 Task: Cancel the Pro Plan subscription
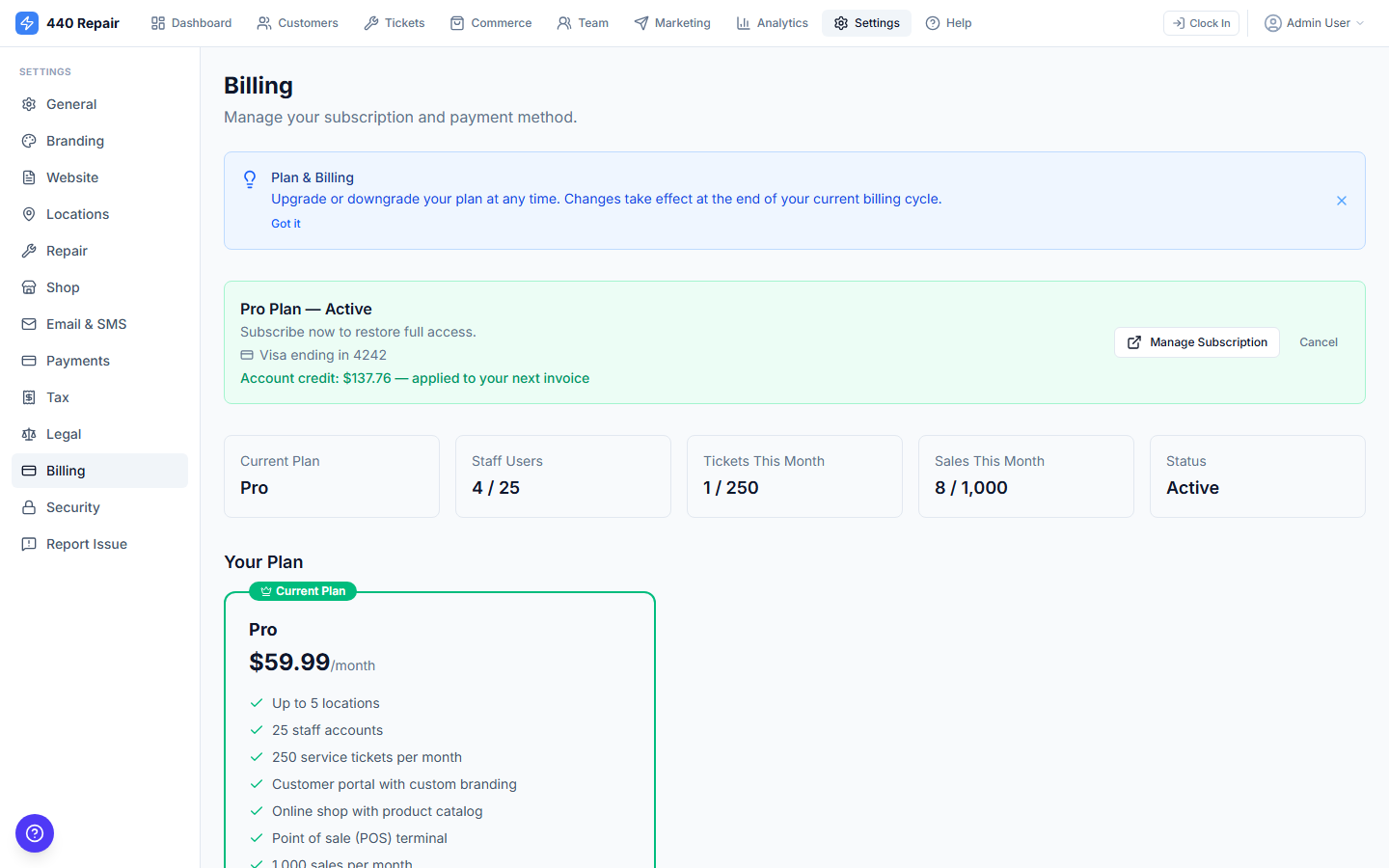click(x=1319, y=341)
